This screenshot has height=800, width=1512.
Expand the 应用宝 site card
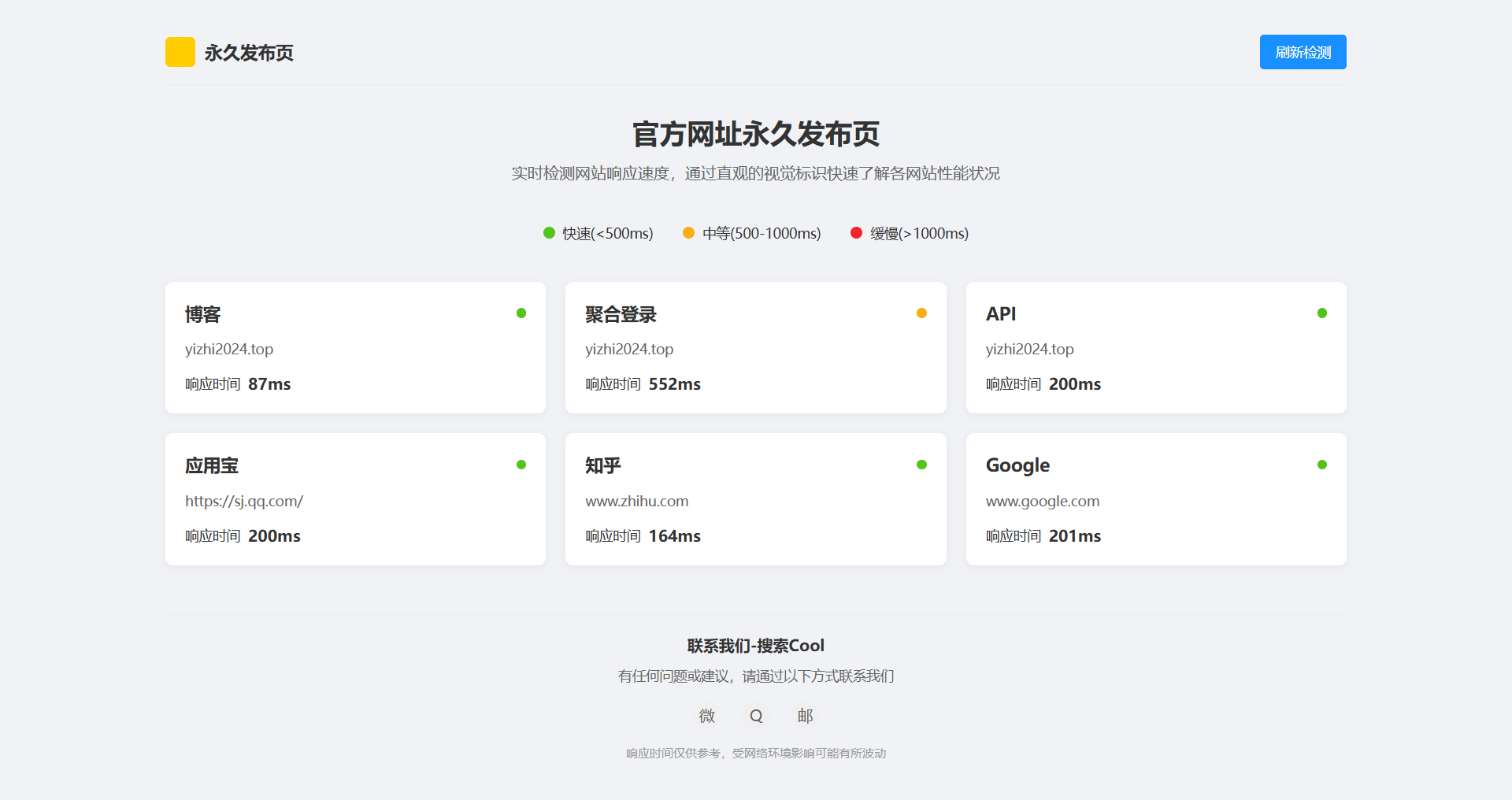pos(355,498)
